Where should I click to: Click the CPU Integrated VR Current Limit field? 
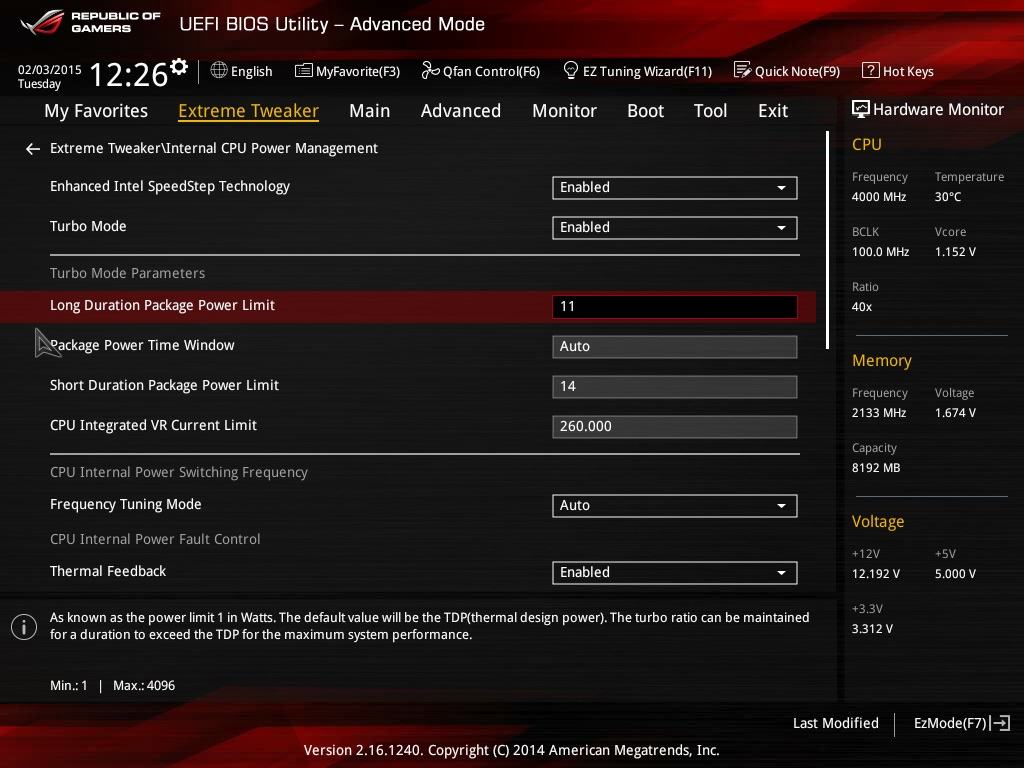pyautogui.click(x=675, y=426)
